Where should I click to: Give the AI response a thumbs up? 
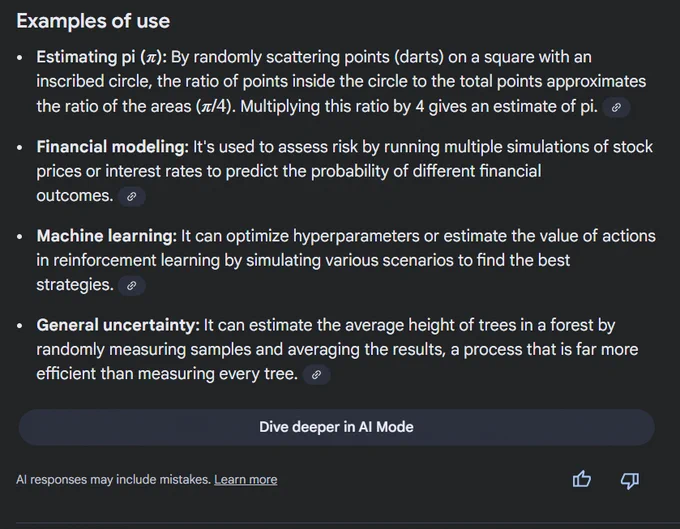[x=582, y=480]
